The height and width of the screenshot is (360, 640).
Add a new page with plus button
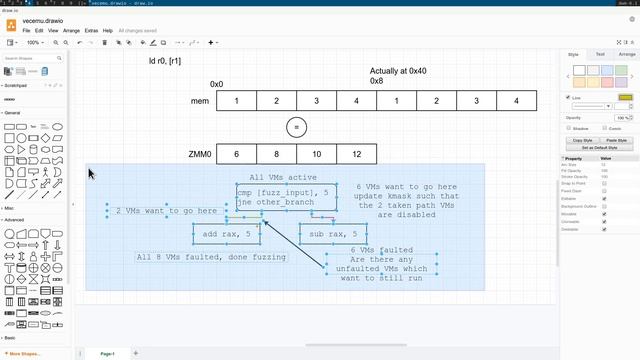pos(136,353)
